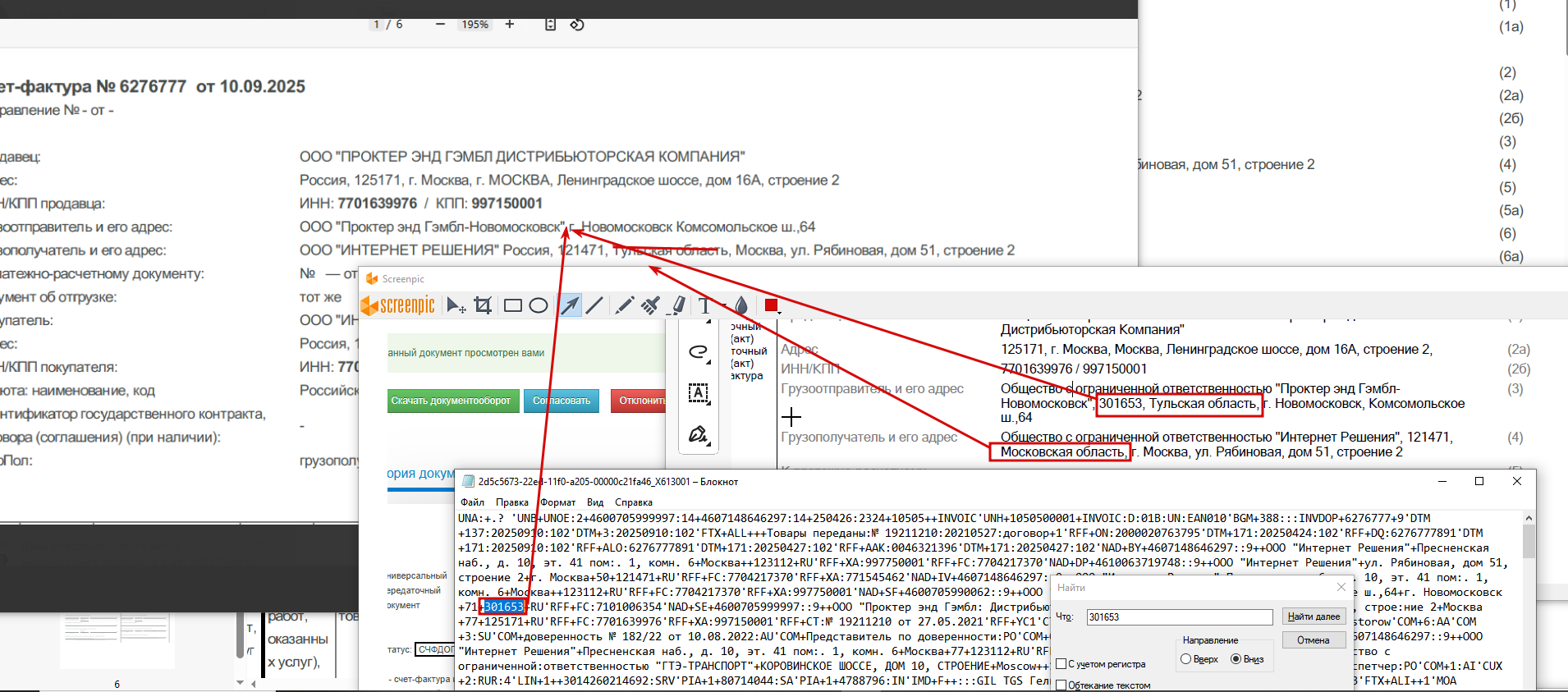
Task: Select the Line drawing tool in Screenpic
Action: click(595, 305)
